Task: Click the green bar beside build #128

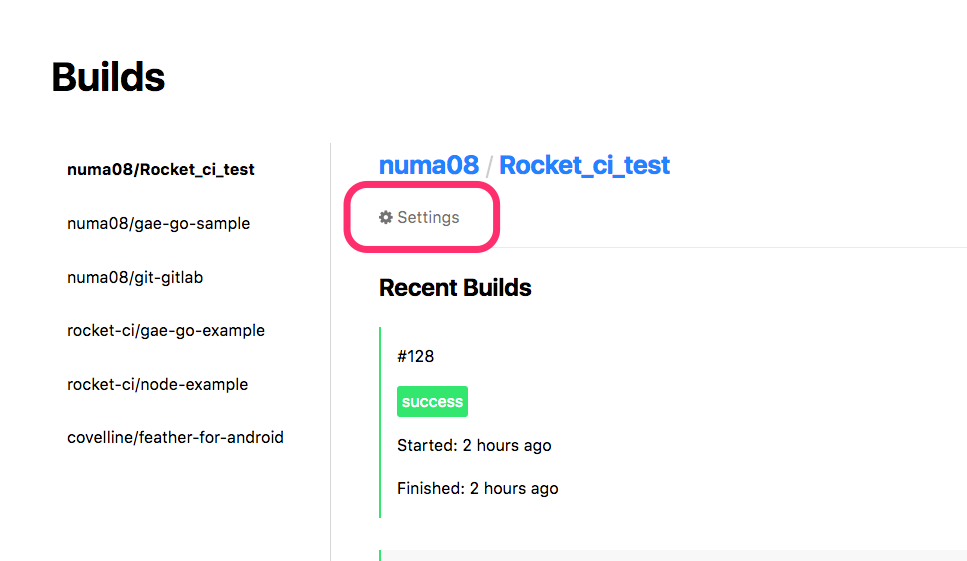Action: 380,422
